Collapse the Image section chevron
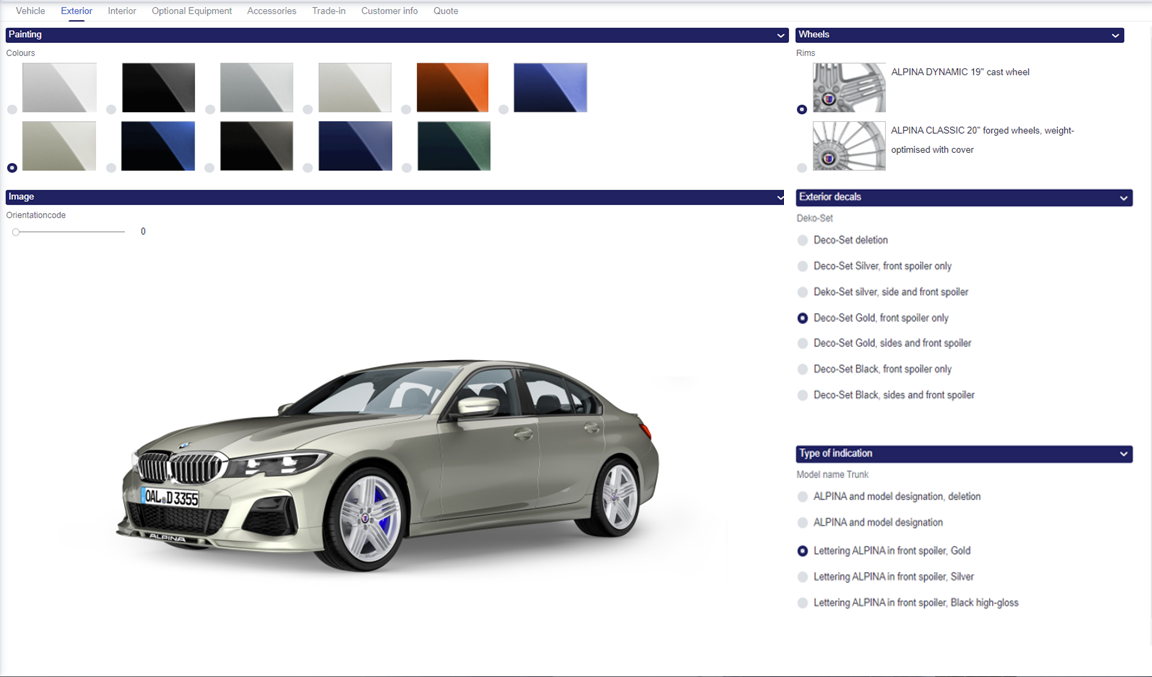 coord(780,197)
